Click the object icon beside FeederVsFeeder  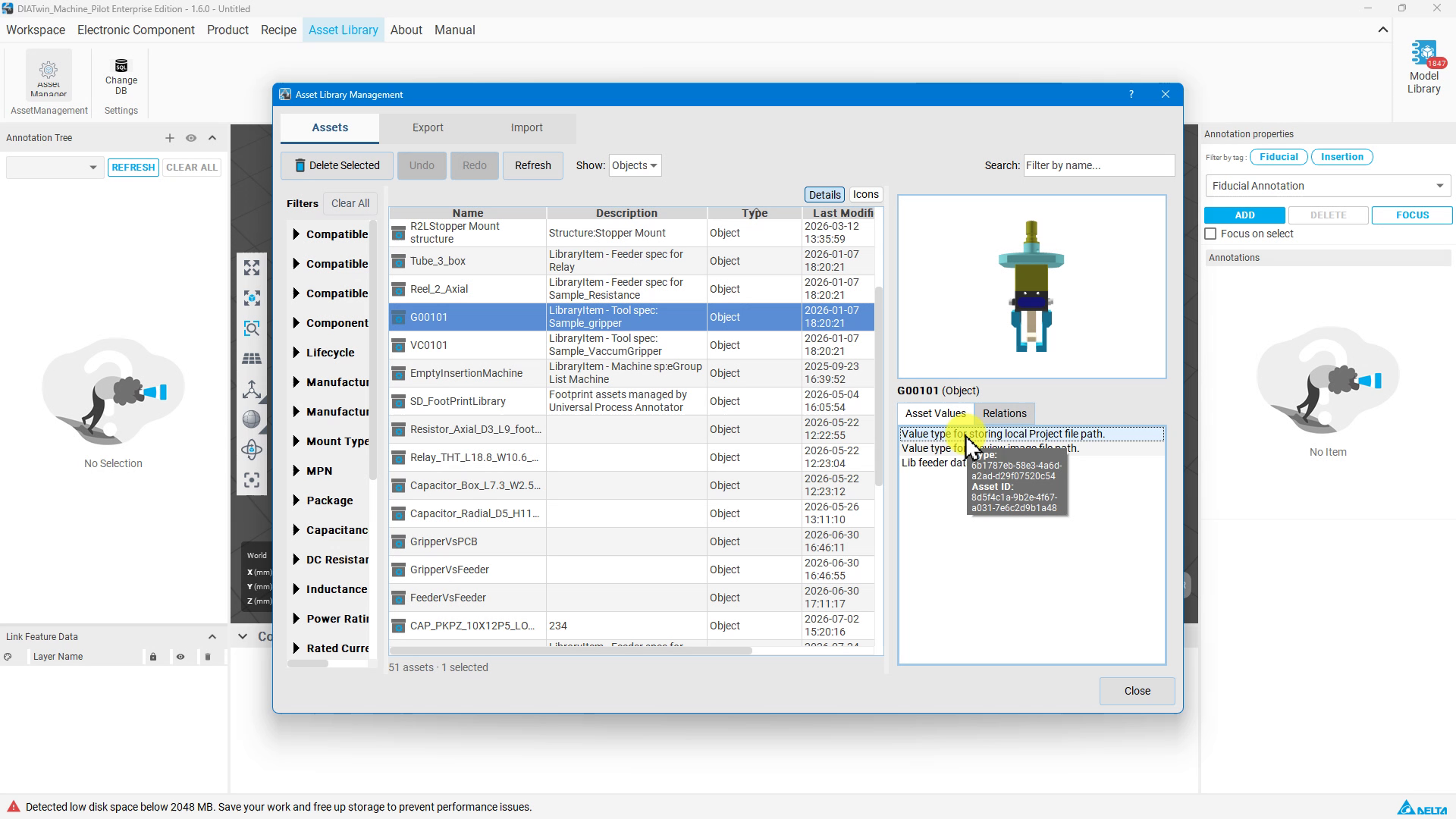[x=398, y=598]
